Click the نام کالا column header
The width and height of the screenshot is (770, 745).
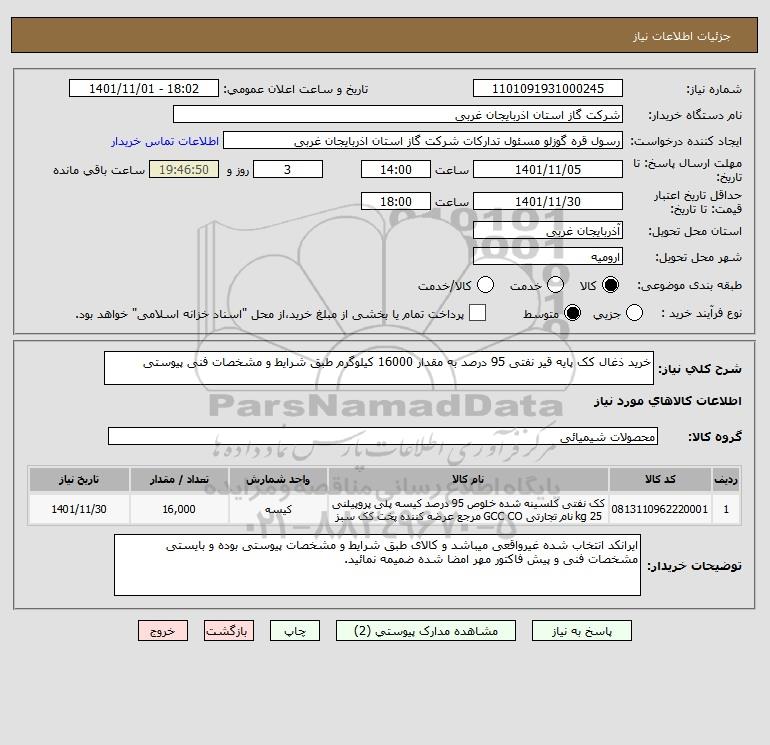(x=468, y=479)
